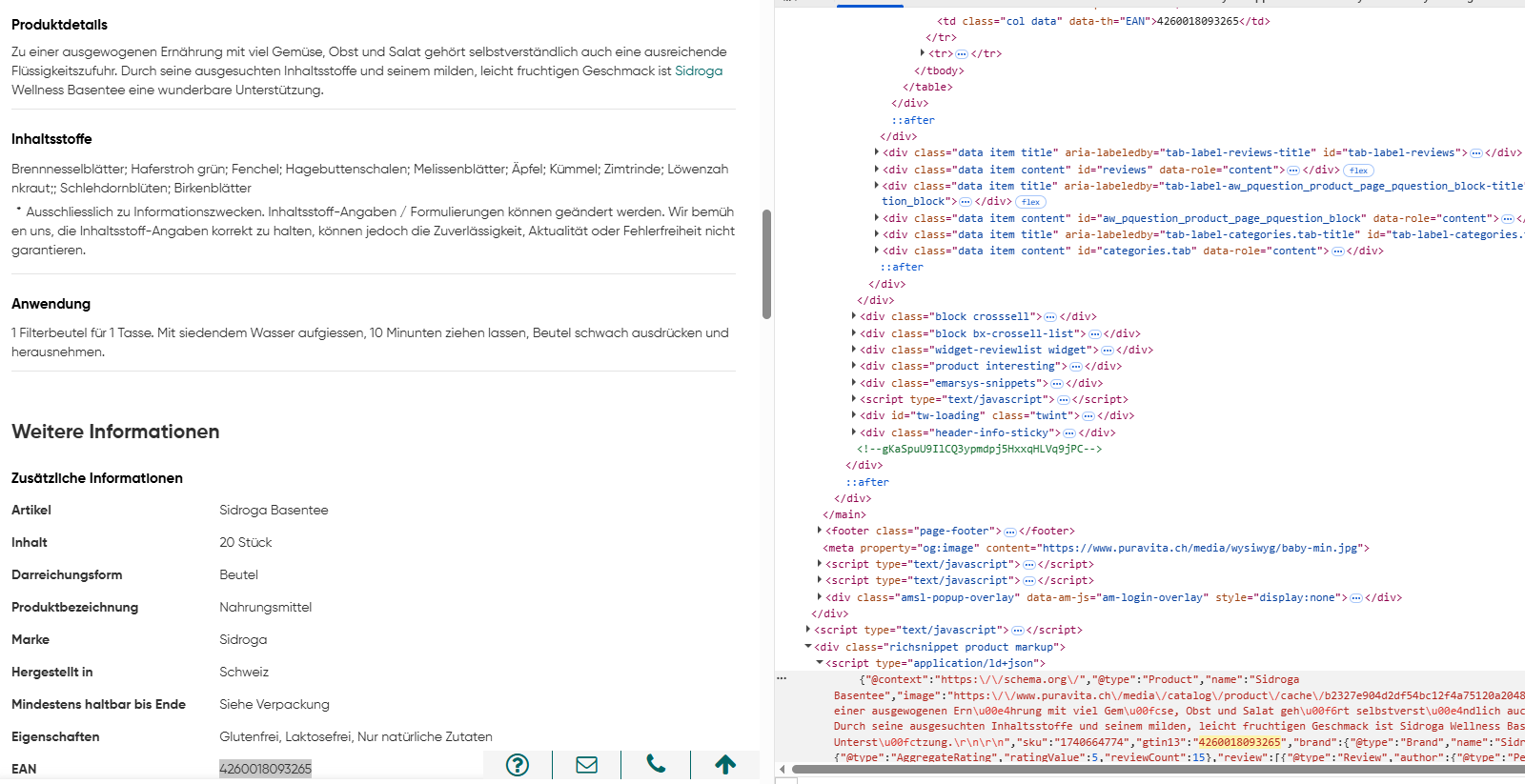Viewport: 1525px width, 784px height.
Task: Click the envelope email icon
Action: coord(587,765)
